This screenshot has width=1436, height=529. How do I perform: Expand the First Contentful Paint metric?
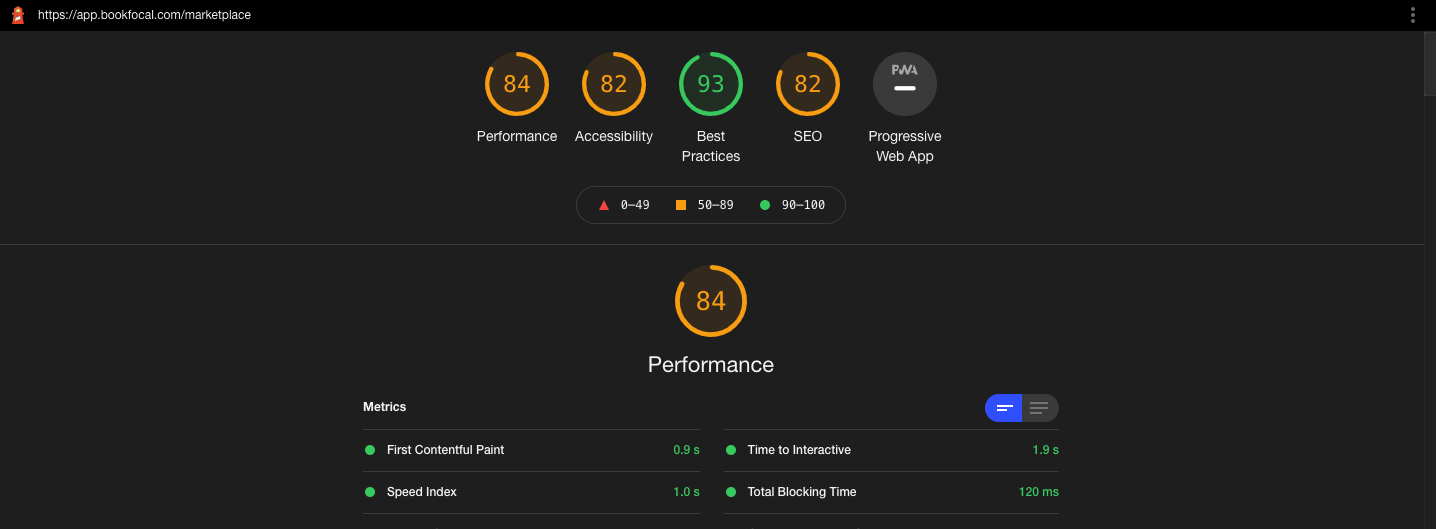[x=445, y=450]
